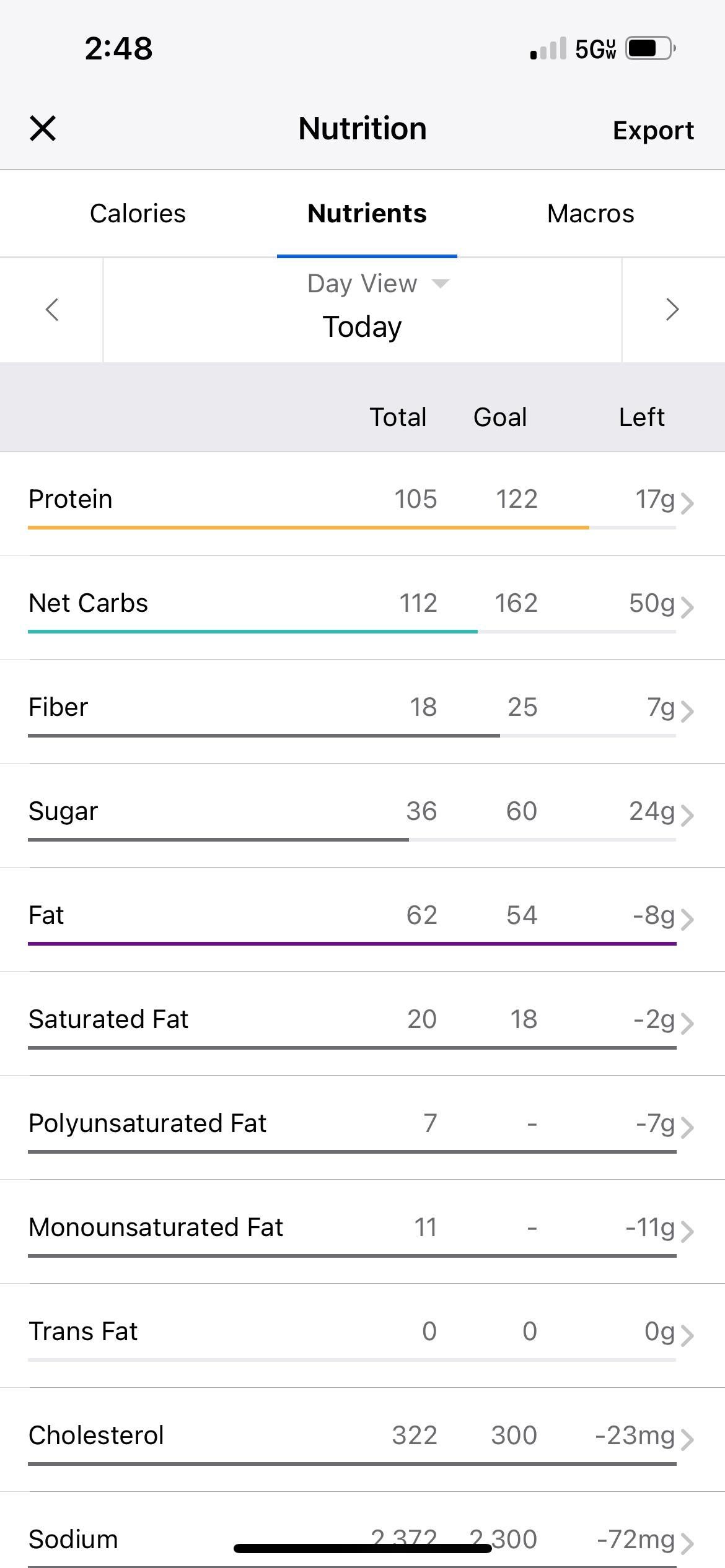Expand Sugar row chevron
The height and width of the screenshot is (1568, 725).
coord(687,815)
